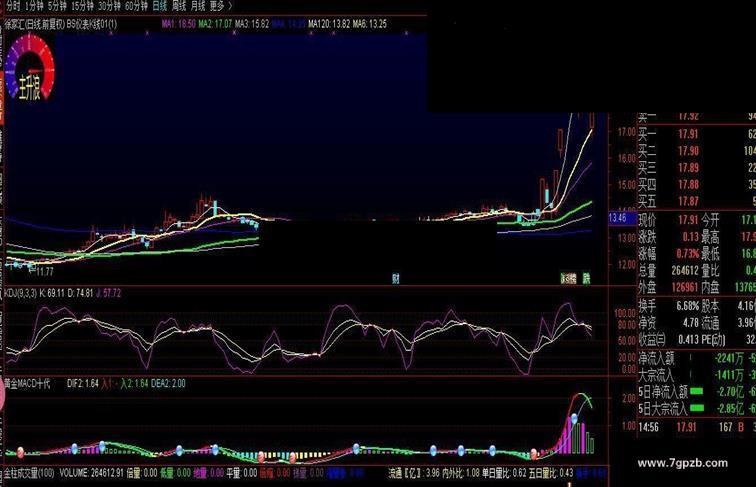
Task: Click the 总量 264612 field
Action: [668, 270]
